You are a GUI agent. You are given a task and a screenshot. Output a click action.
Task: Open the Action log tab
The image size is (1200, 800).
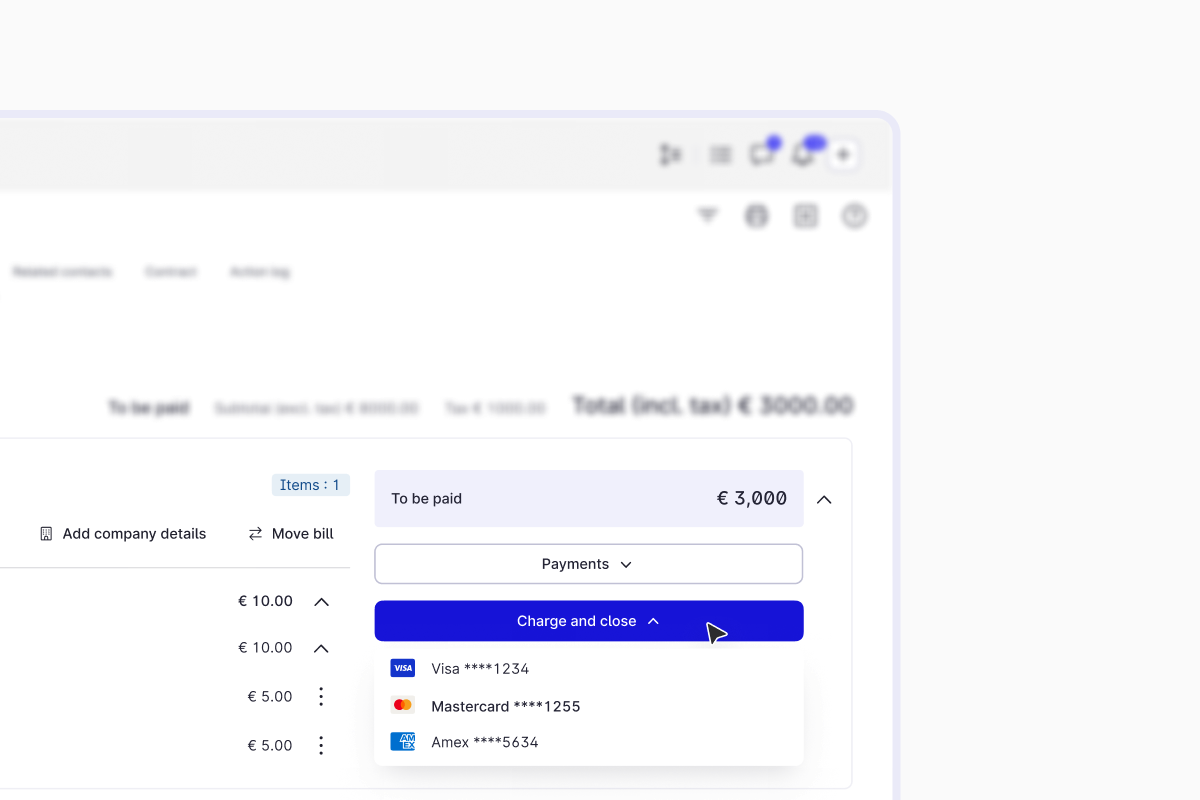[x=260, y=272]
